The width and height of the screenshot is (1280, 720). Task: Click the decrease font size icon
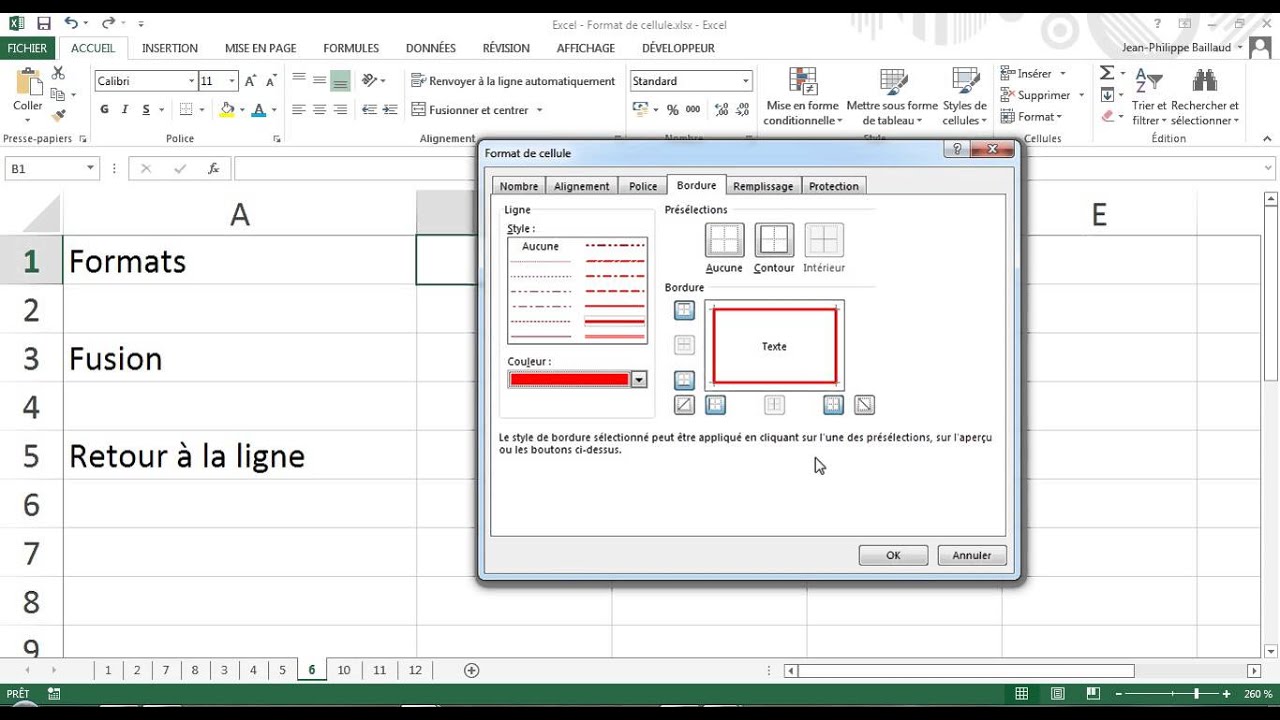coord(270,81)
